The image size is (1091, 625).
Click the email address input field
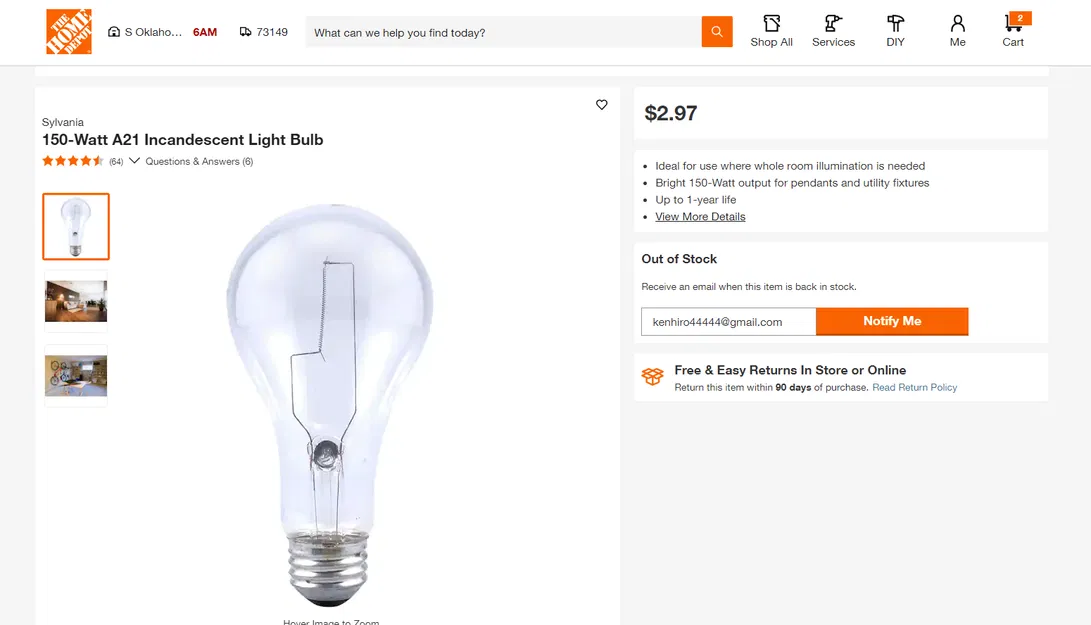pos(728,322)
